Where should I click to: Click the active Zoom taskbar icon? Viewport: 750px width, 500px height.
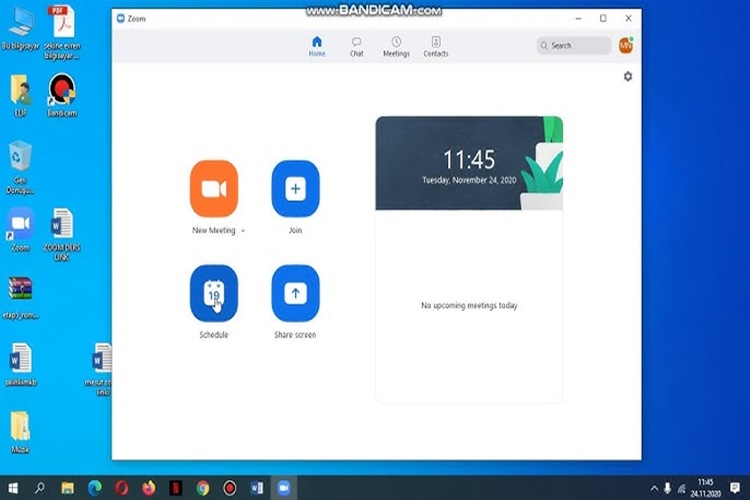(284, 488)
